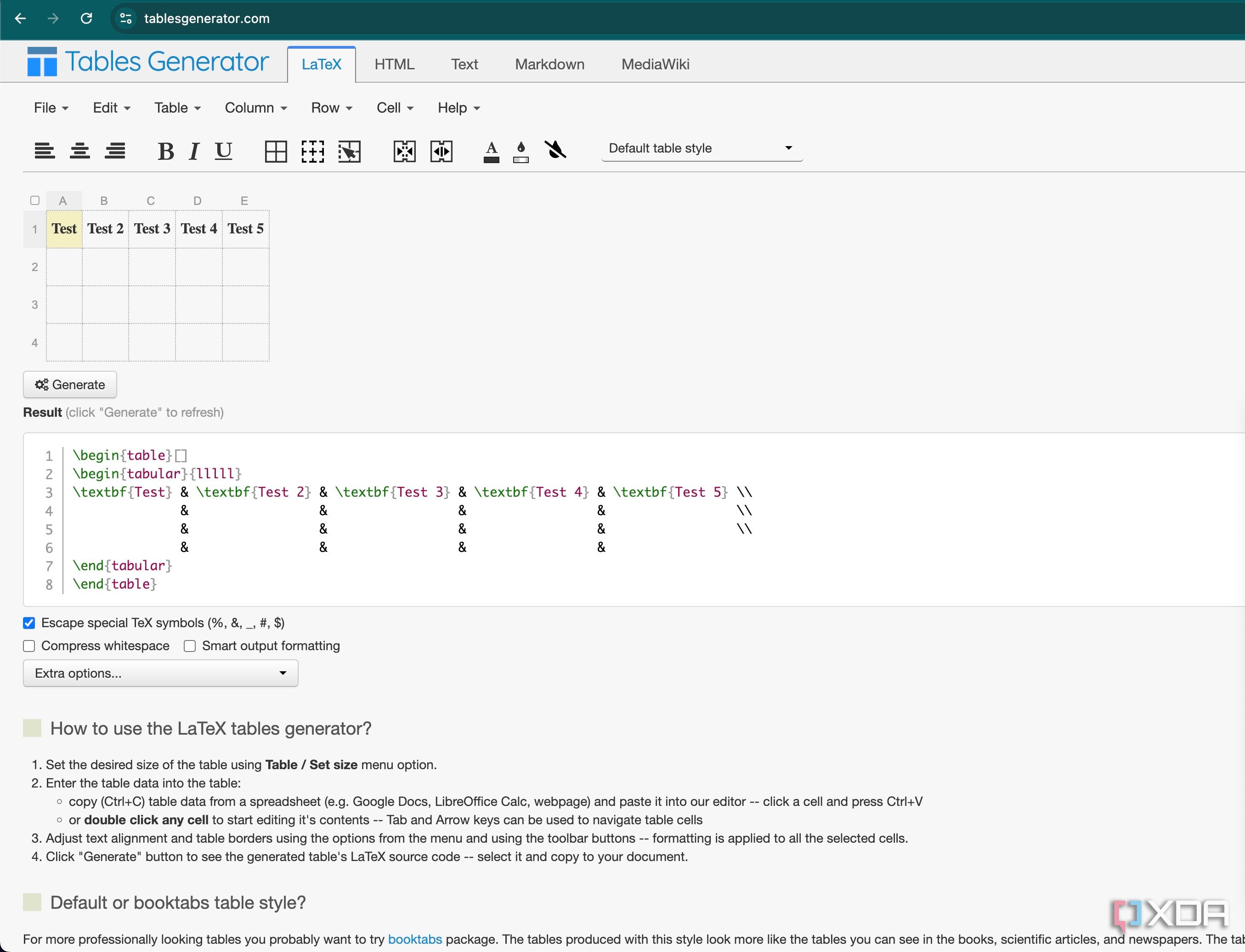This screenshot has height=952, width=1245.
Task: Open the booktabs package link
Action: [x=415, y=939]
